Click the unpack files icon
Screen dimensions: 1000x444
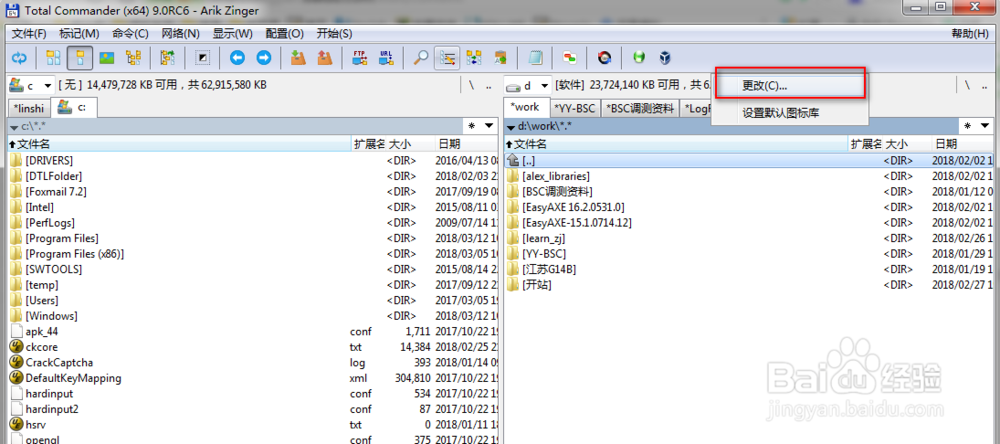[325, 59]
